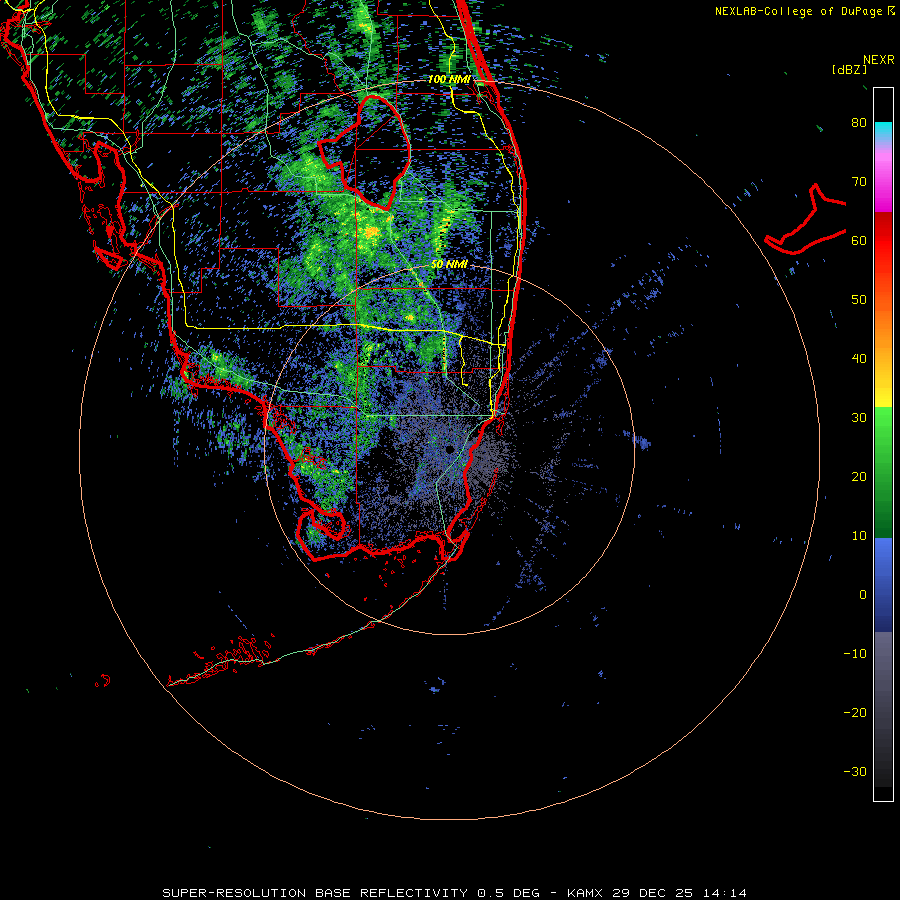Click the NEXLAB-College of DuPage label
Screen dimensions: 900x900
pyautogui.click(x=799, y=11)
